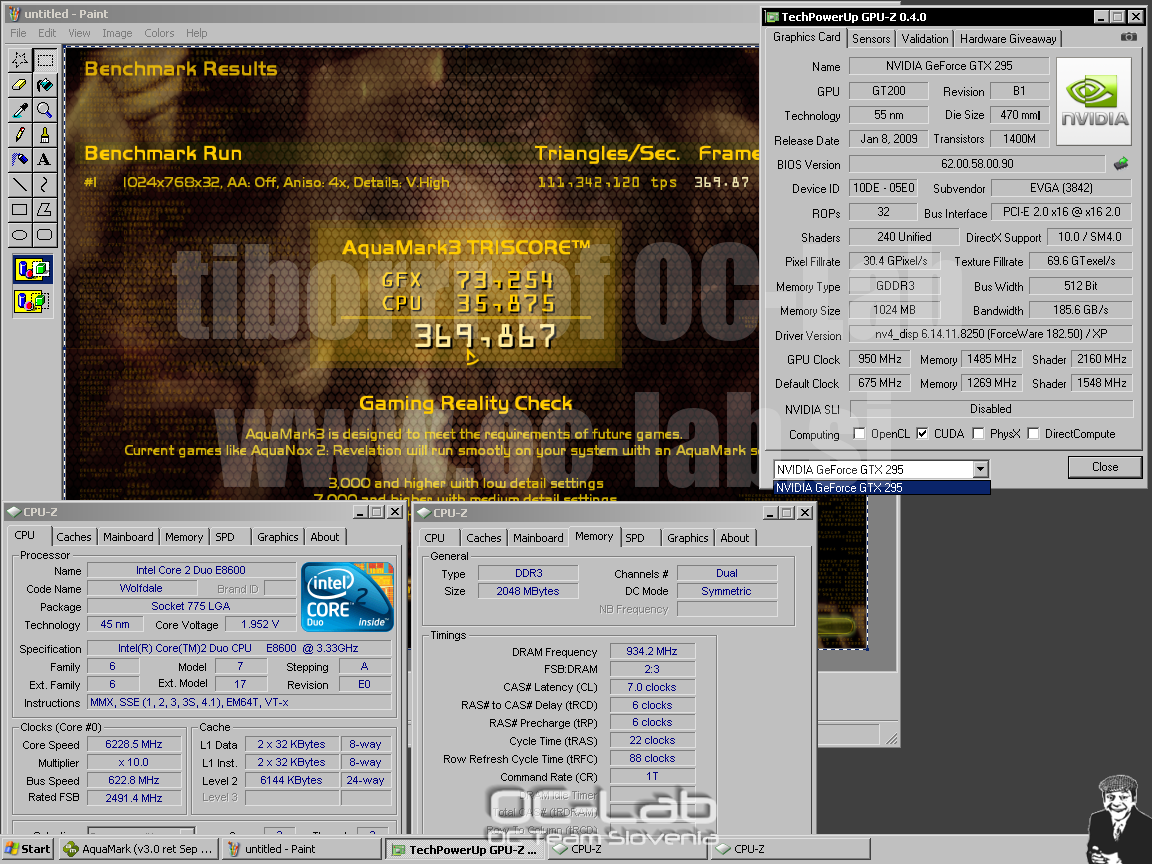This screenshot has height=864, width=1152.
Task: Enable the OpenCL checkbox in GPU-Z
Action: tap(859, 433)
